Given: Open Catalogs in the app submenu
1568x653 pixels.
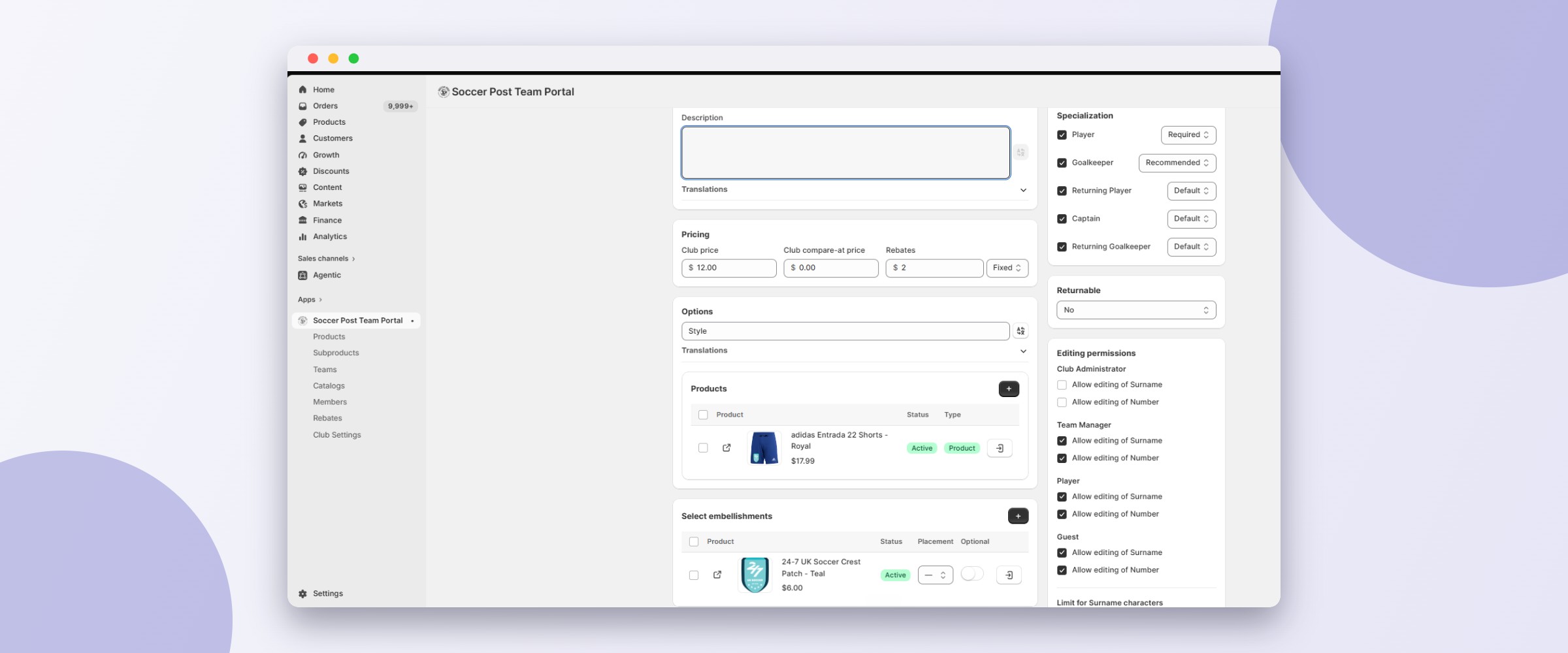Looking at the screenshot, I should tap(329, 386).
